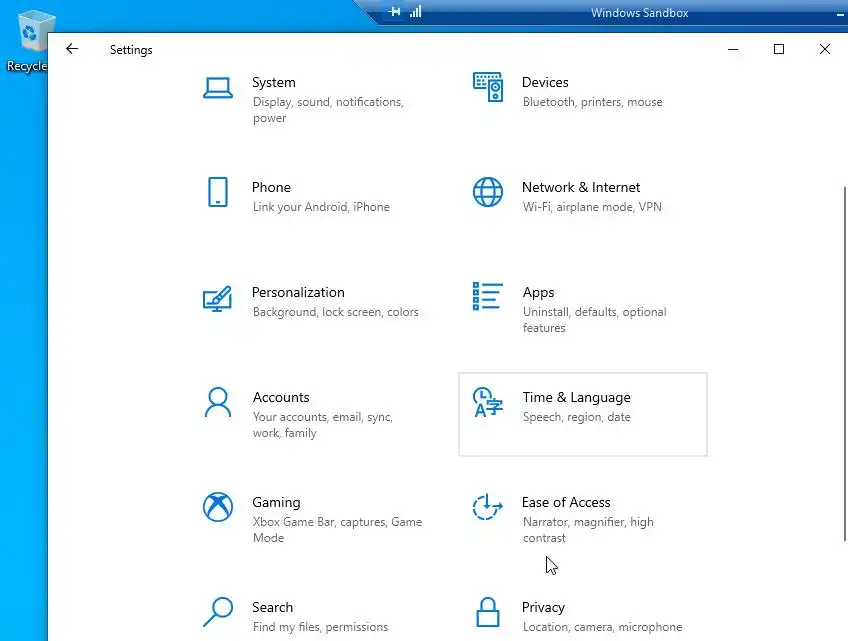Image resolution: width=848 pixels, height=641 pixels.
Task: Open the Privacy heading
Action: [543, 607]
